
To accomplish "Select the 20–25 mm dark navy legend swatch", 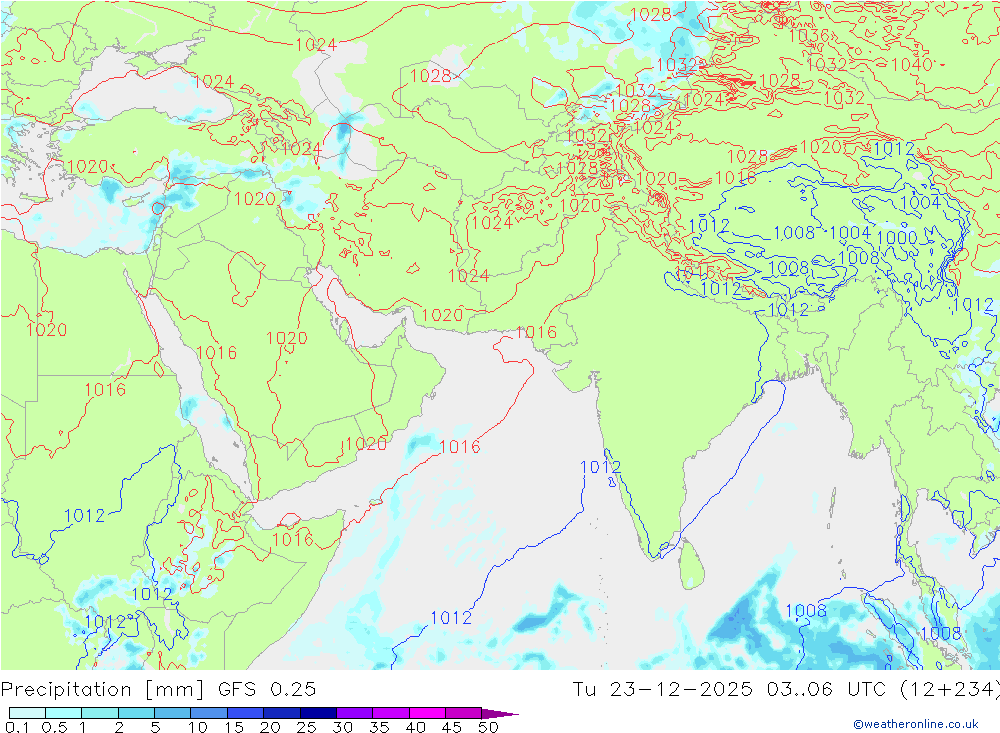I will (x=281, y=713).
